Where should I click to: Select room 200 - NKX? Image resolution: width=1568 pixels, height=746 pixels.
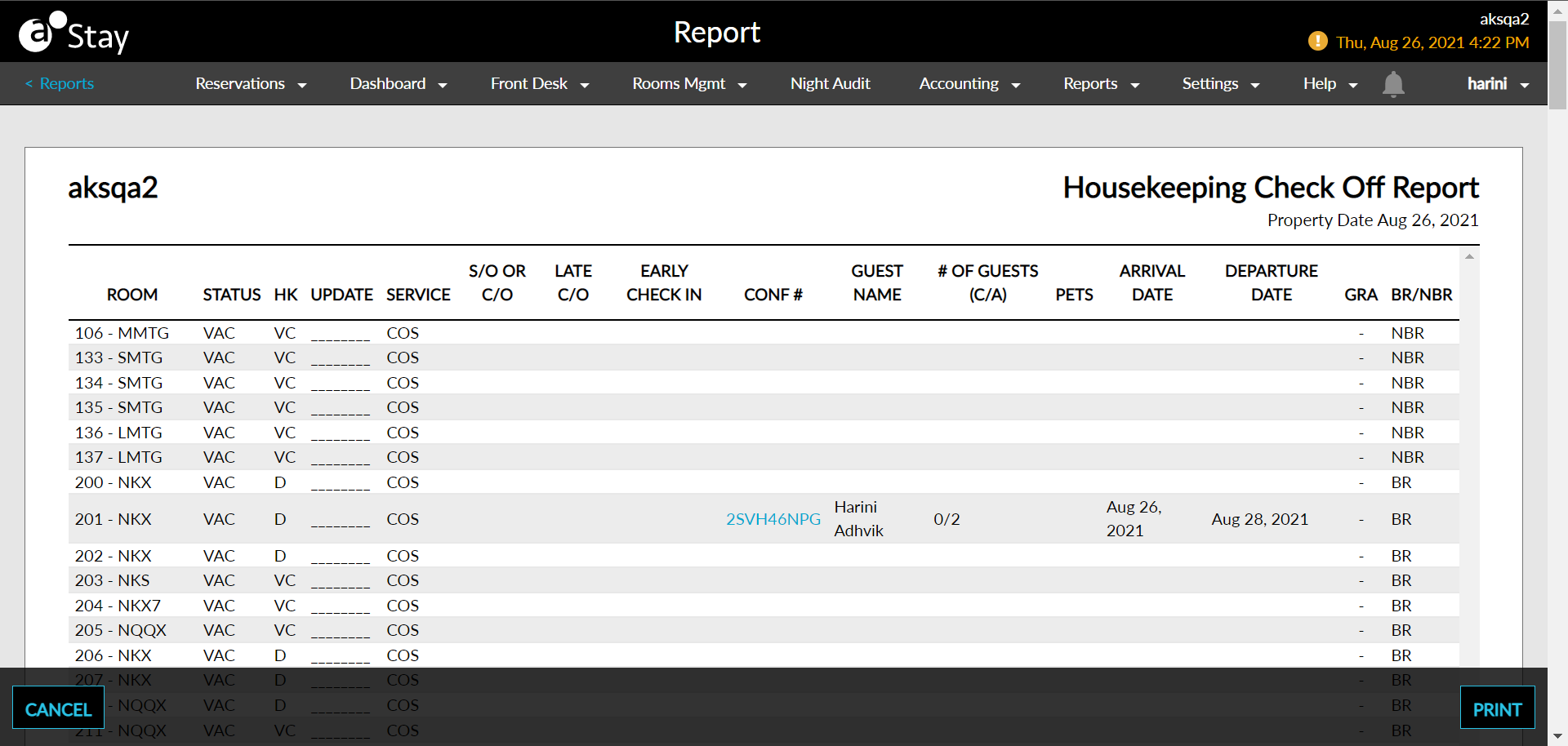[x=764, y=482]
